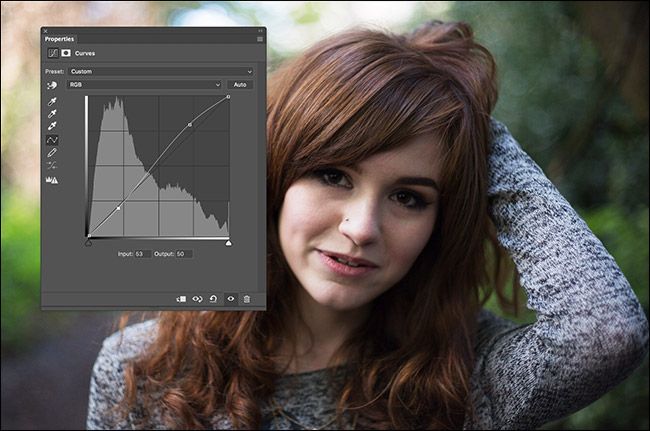
Task: Select the pencil draw curve tool
Action: click(x=52, y=153)
